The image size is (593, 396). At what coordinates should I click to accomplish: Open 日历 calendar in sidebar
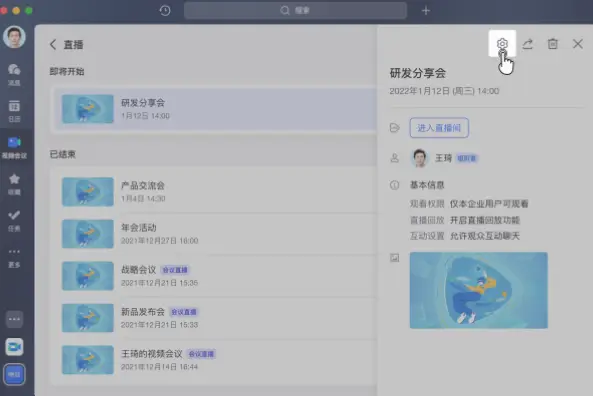coord(14,111)
